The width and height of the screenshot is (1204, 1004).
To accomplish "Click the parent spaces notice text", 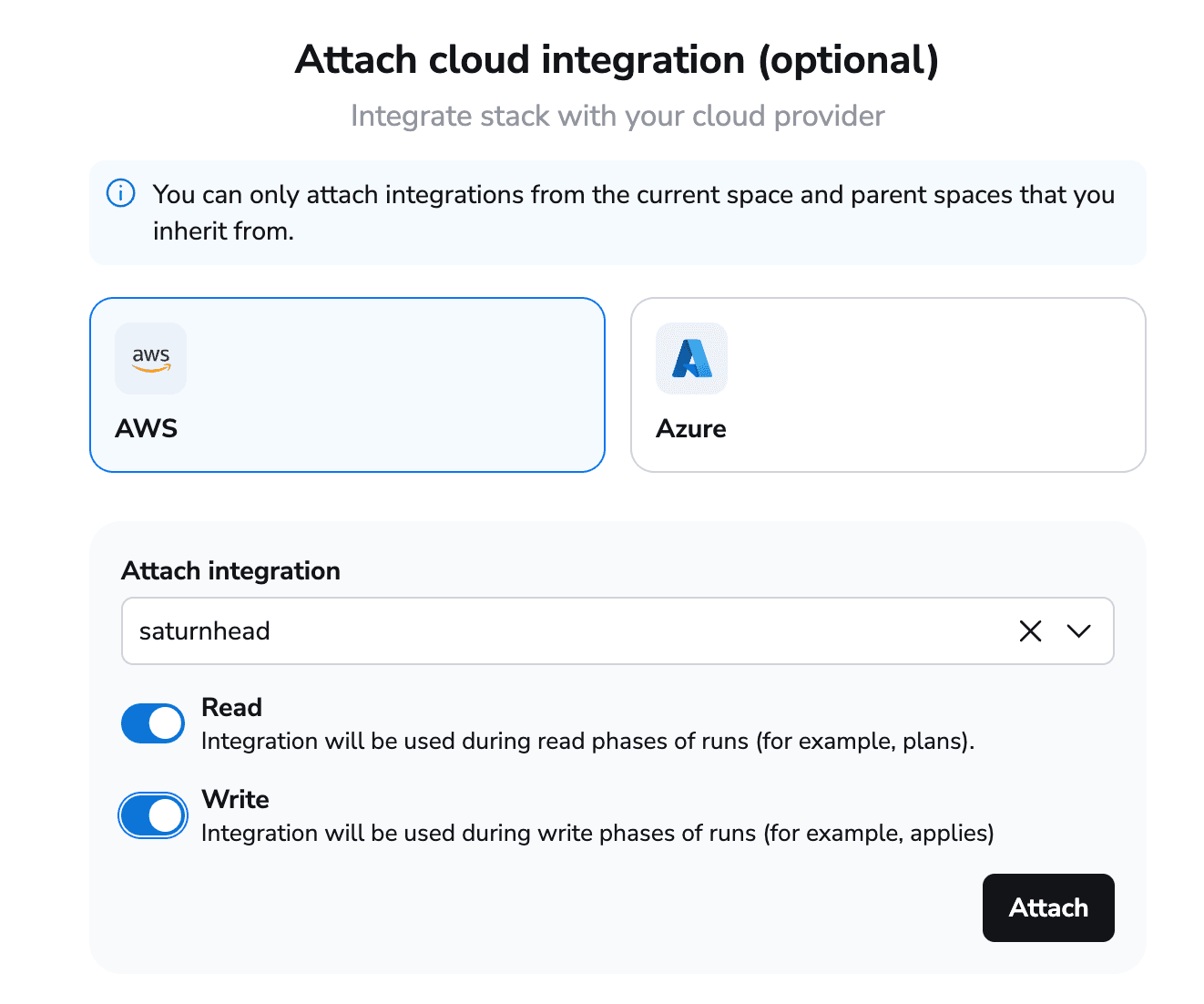I will 634,212.
